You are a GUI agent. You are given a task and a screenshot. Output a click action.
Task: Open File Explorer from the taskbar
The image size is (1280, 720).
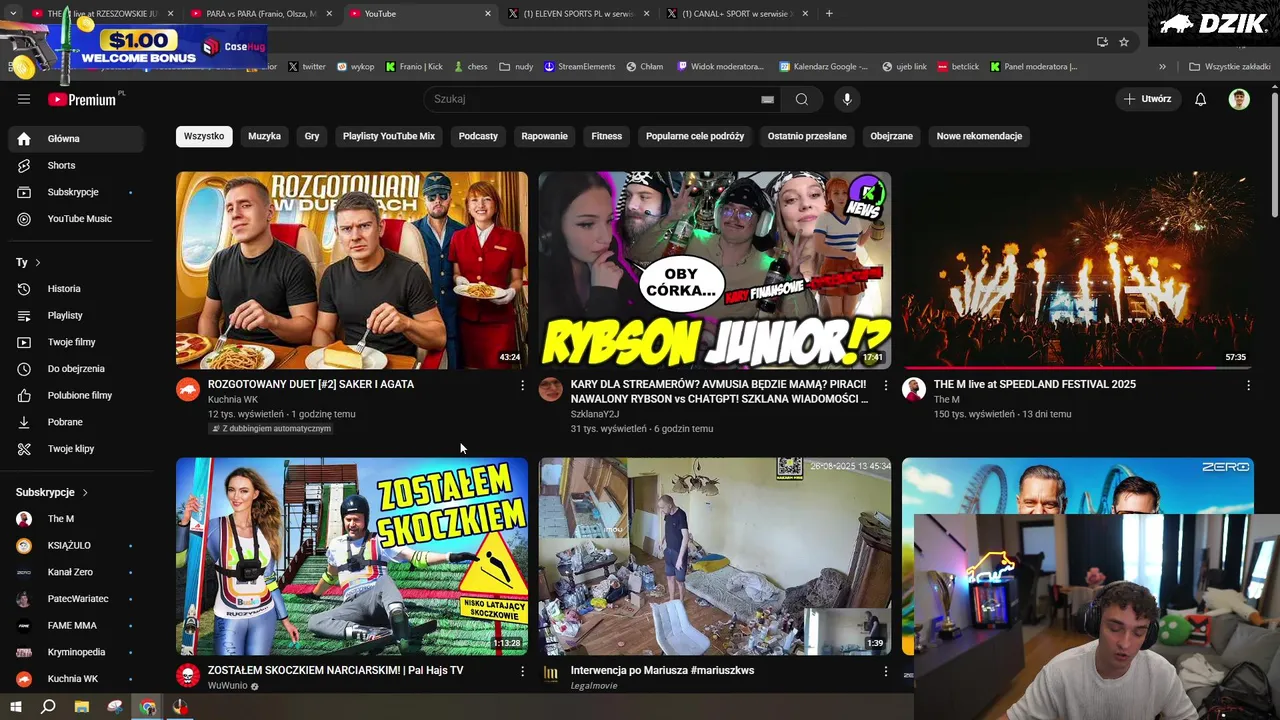point(81,707)
